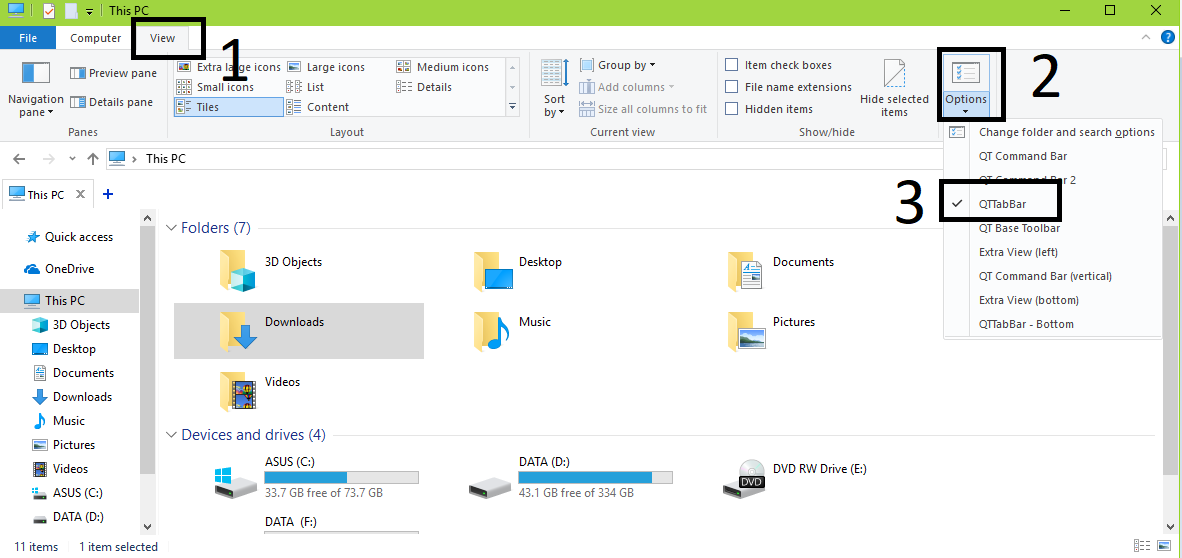Collapse the Folders (7) section
The image size is (1182, 558).
171,228
